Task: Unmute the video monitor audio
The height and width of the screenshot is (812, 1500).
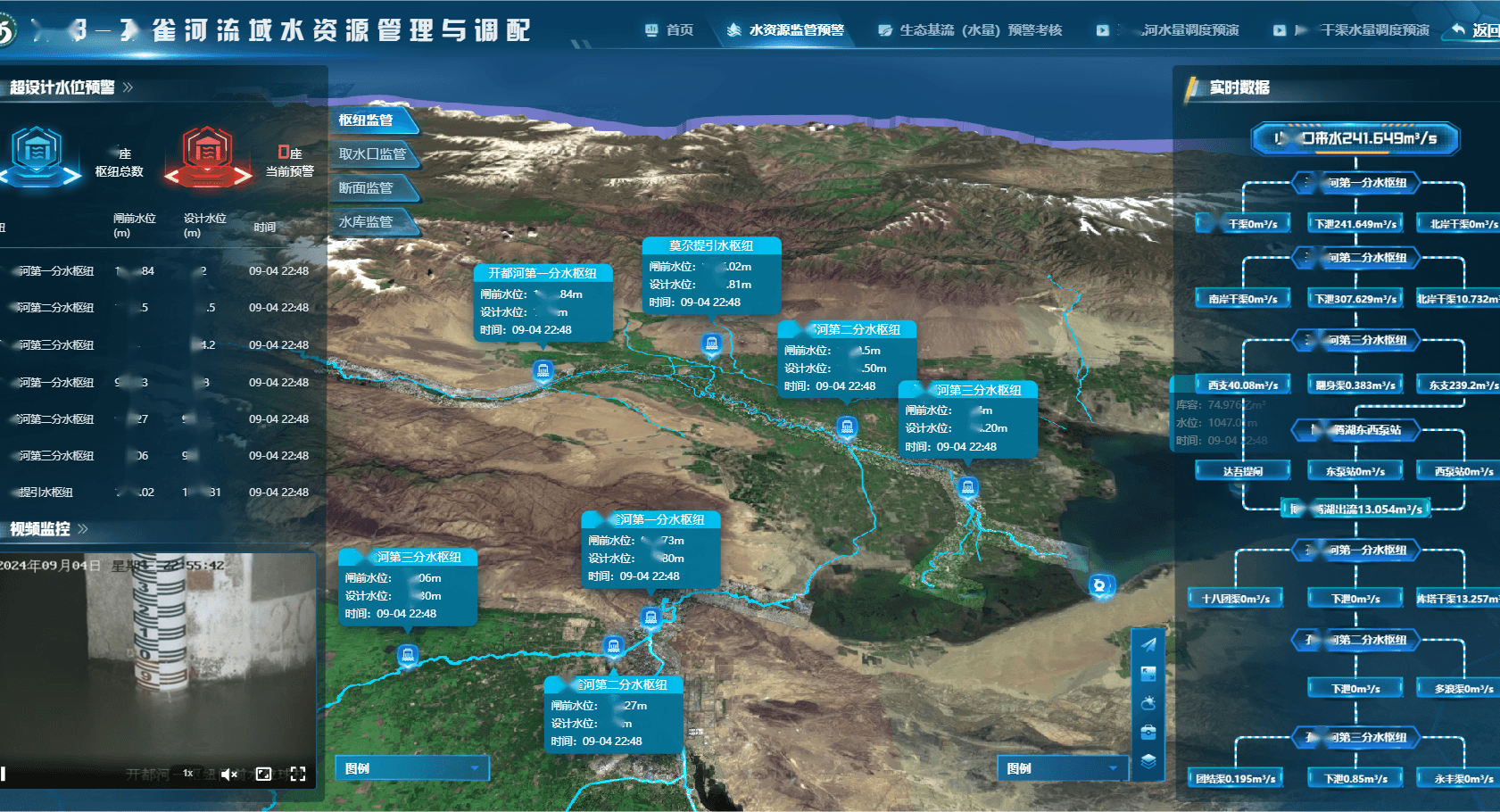Action: [x=228, y=774]
